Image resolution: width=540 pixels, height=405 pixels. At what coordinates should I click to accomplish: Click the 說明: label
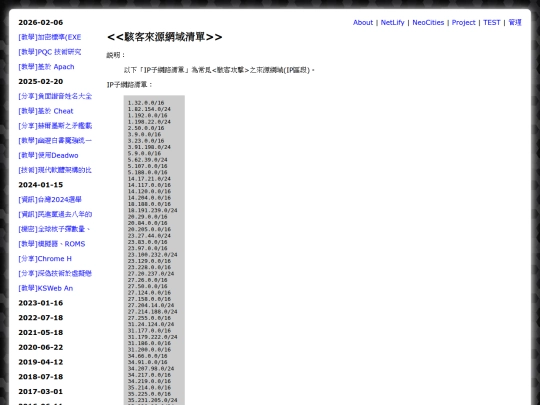click(116, 55)
